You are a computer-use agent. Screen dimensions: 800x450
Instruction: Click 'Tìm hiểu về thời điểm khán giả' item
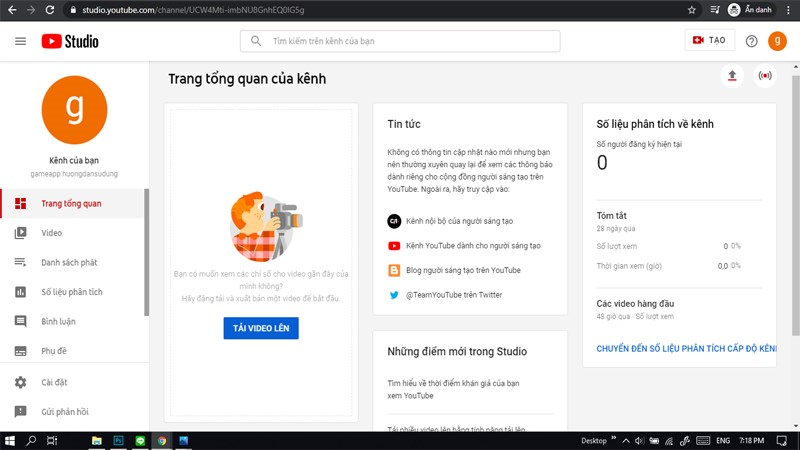tap(453, 389)
